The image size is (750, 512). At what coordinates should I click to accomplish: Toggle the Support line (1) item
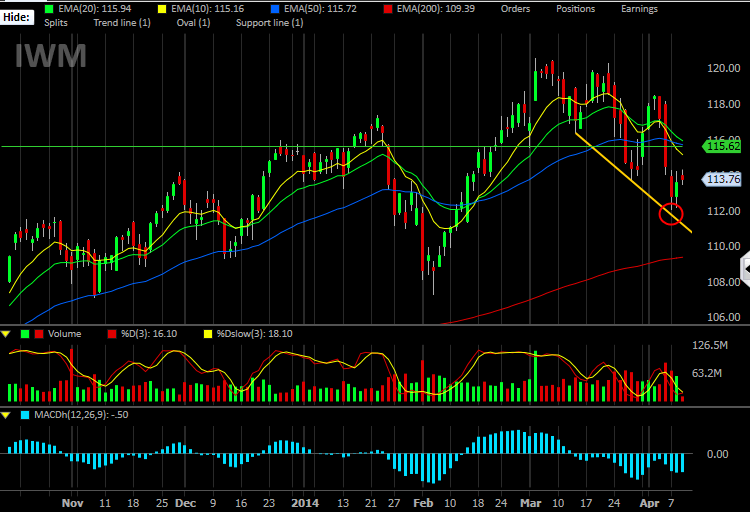[269, 22]
